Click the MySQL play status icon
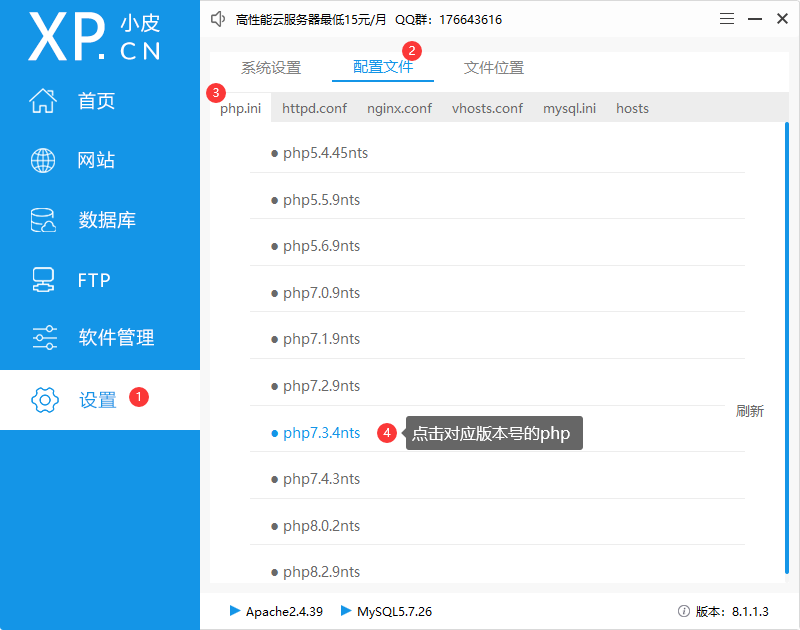The image size is (800, 630). click(x=346, y=611)
